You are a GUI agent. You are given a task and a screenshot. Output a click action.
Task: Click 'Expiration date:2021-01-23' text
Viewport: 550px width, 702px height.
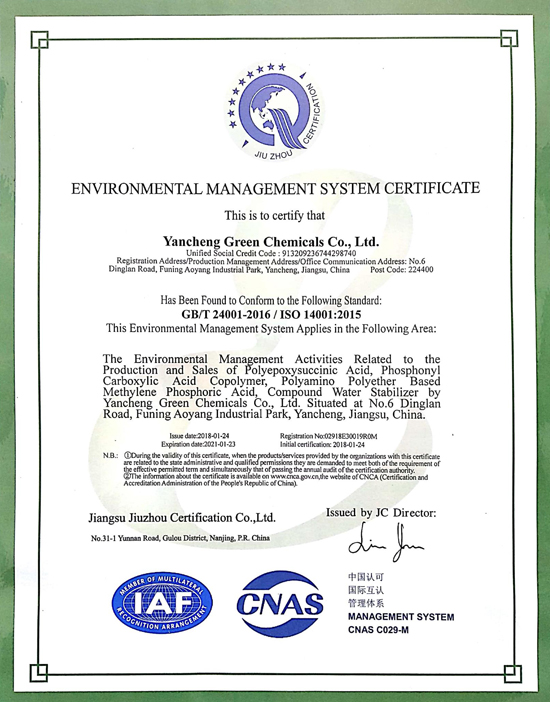tap(198, 444)
